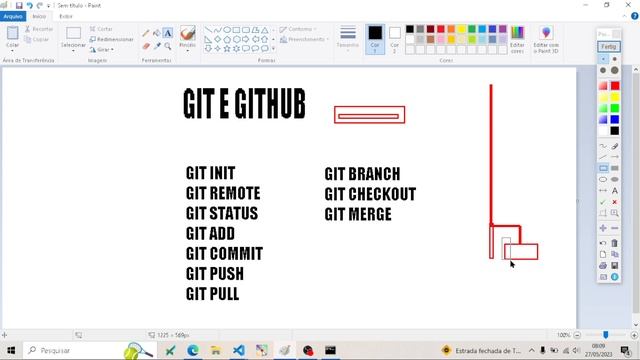Switch to the Início ribbon tab
This screenshot has width=640, height=360.
pyautogui.click(x=39, y=16)
